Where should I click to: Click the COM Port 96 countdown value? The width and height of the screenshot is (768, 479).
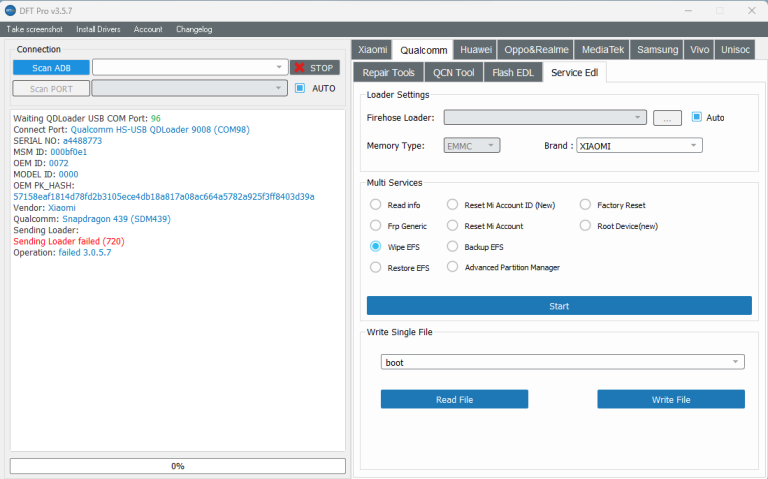pos(156,119)
